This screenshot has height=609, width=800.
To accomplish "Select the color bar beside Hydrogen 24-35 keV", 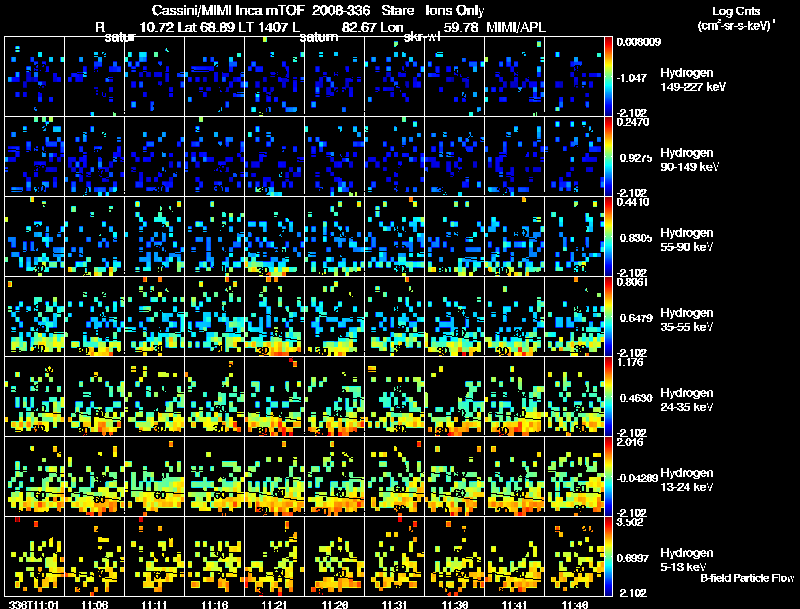I will click(608, 396).
